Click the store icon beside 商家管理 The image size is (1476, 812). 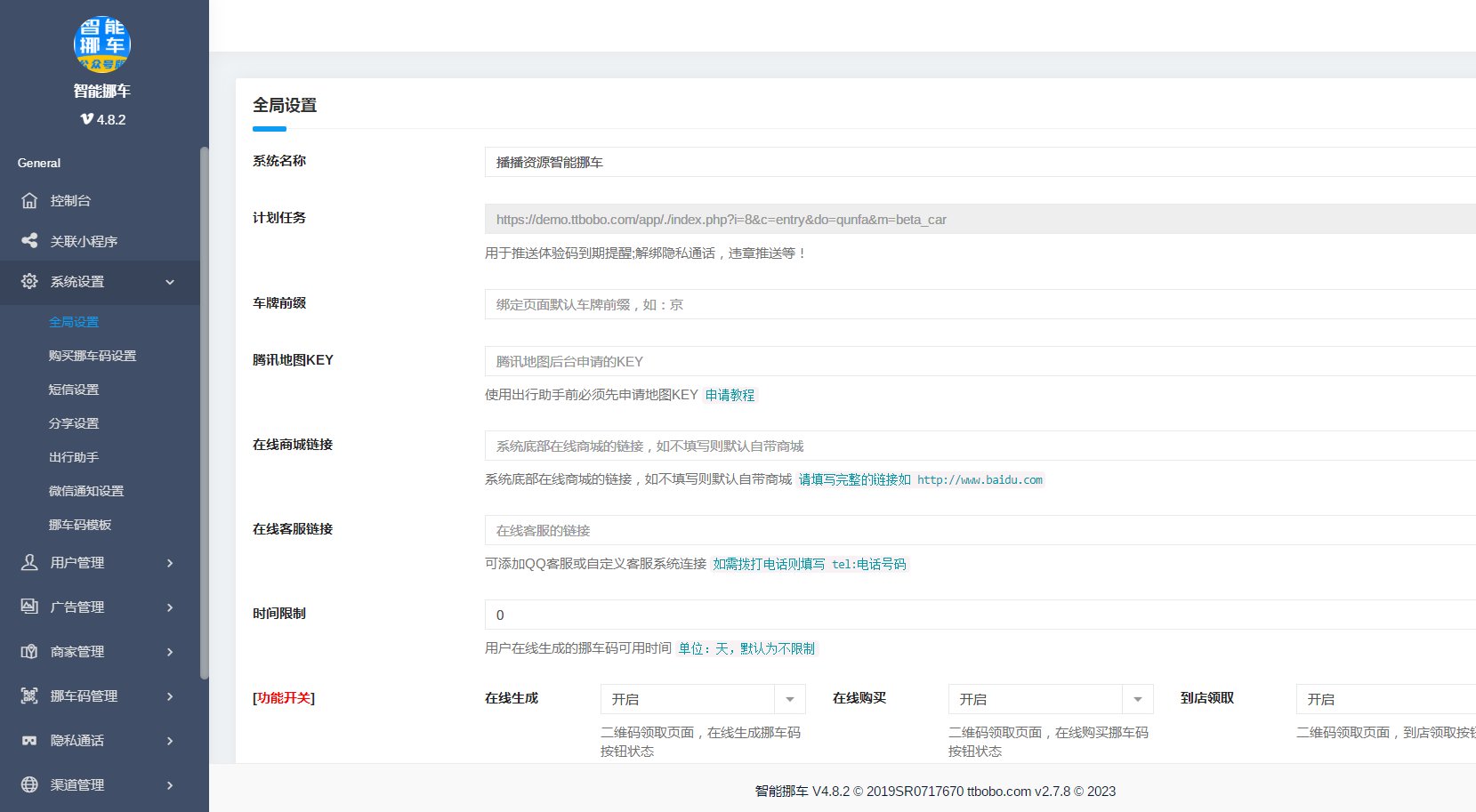coord(29,651)
